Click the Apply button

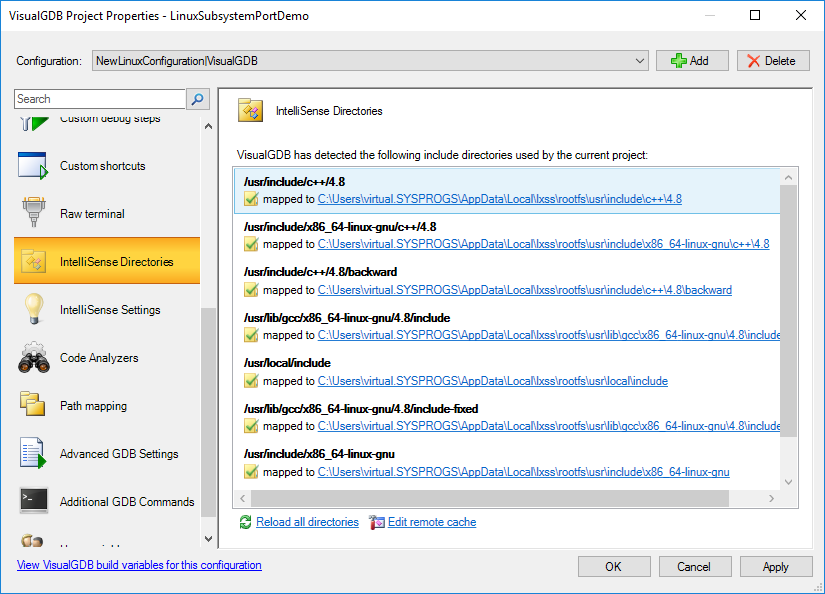[776, 567]
